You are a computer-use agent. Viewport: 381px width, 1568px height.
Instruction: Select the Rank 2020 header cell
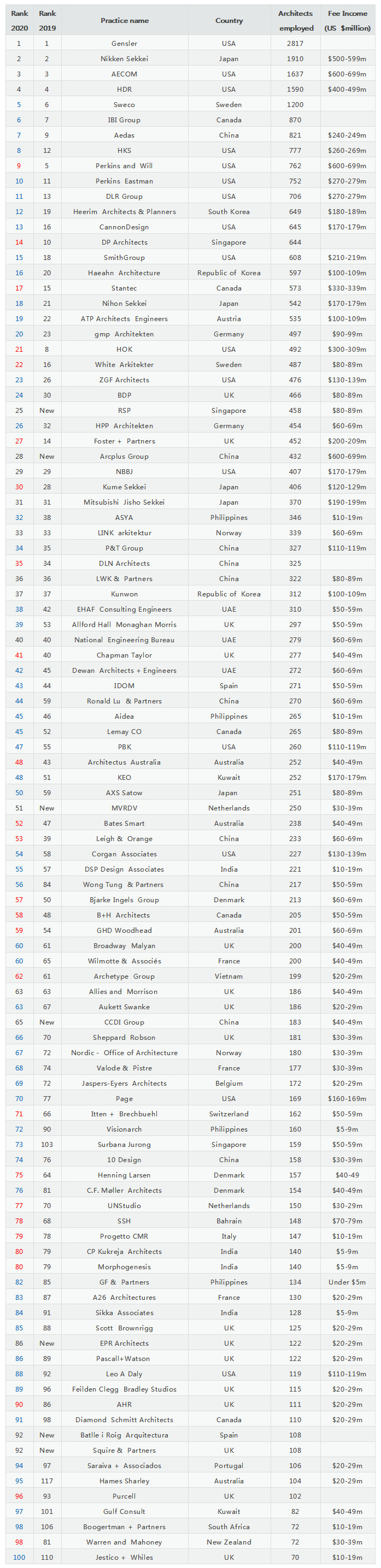[x=19, y=21]
